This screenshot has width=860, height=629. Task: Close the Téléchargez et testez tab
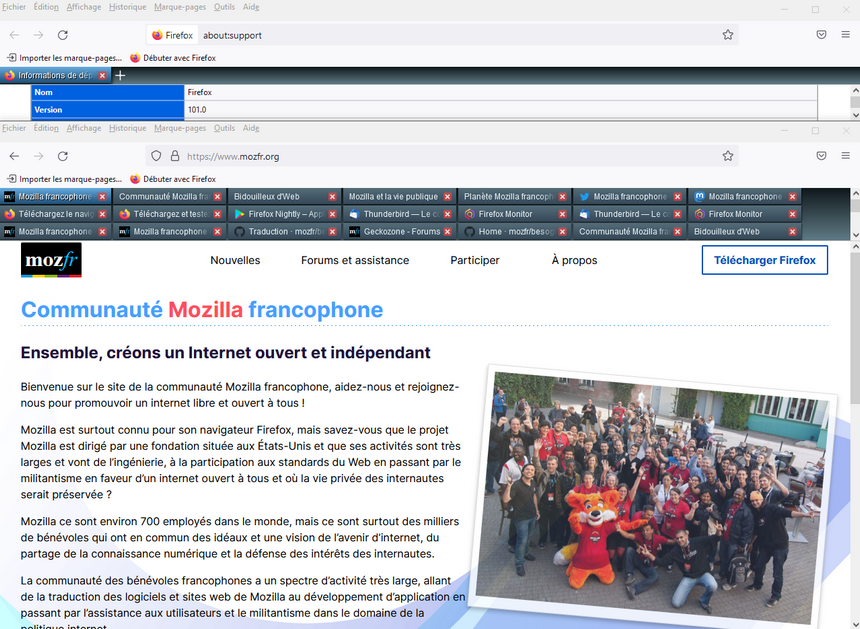217,214
